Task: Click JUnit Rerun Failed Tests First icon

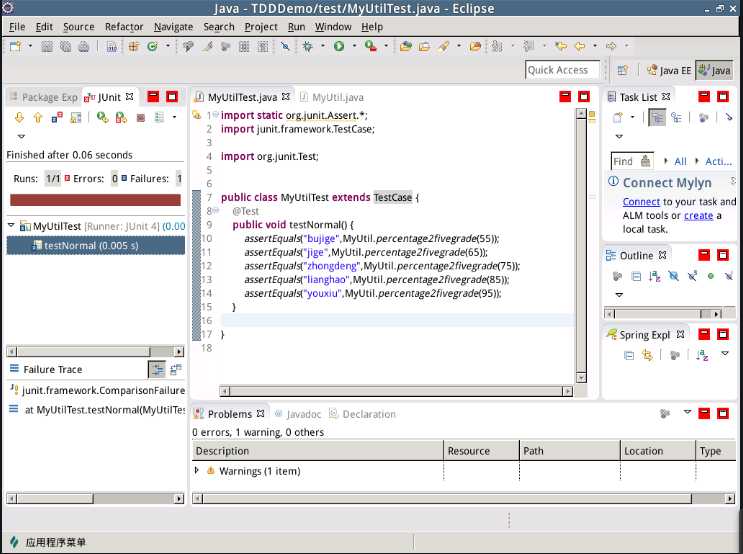Action: coord(121,117)
